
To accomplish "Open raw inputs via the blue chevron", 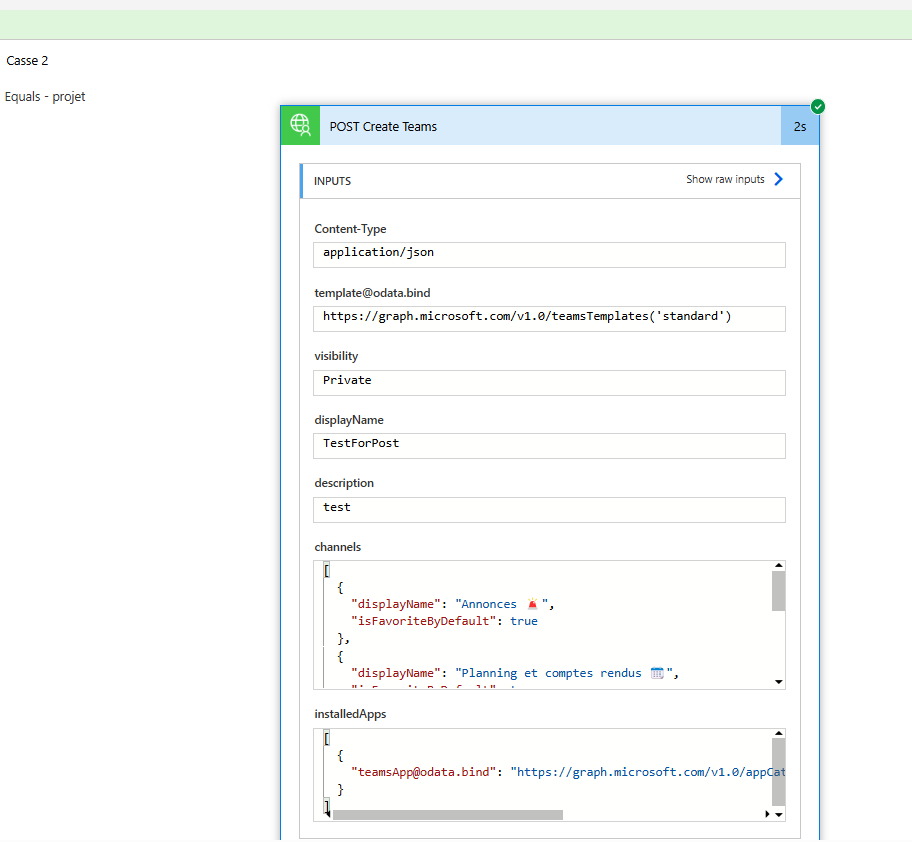I will click(x=779, y=179).
